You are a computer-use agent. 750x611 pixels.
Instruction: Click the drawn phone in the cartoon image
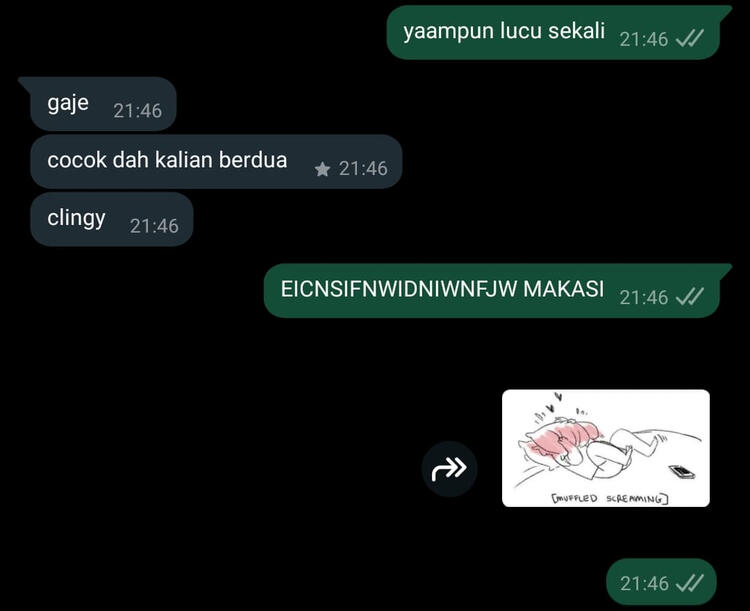[x=682, y=472]
